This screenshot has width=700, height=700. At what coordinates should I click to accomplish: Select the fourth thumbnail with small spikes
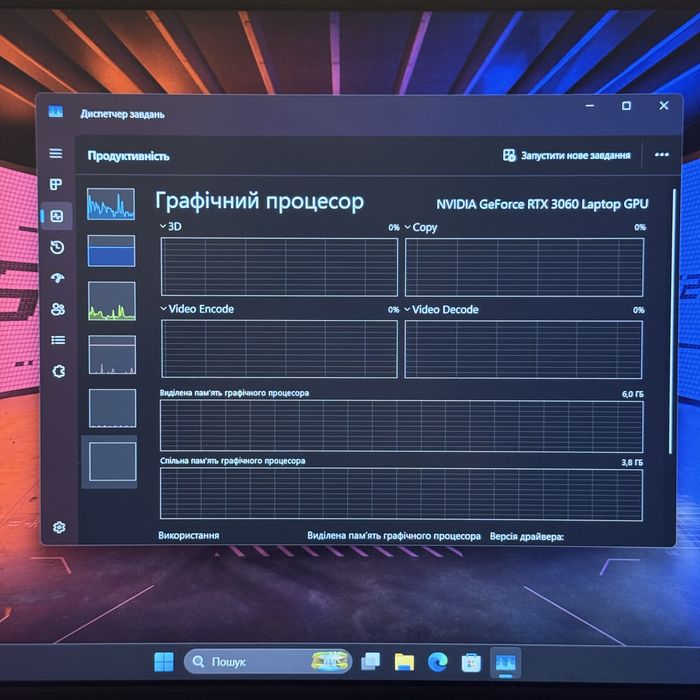click(112, 355)
